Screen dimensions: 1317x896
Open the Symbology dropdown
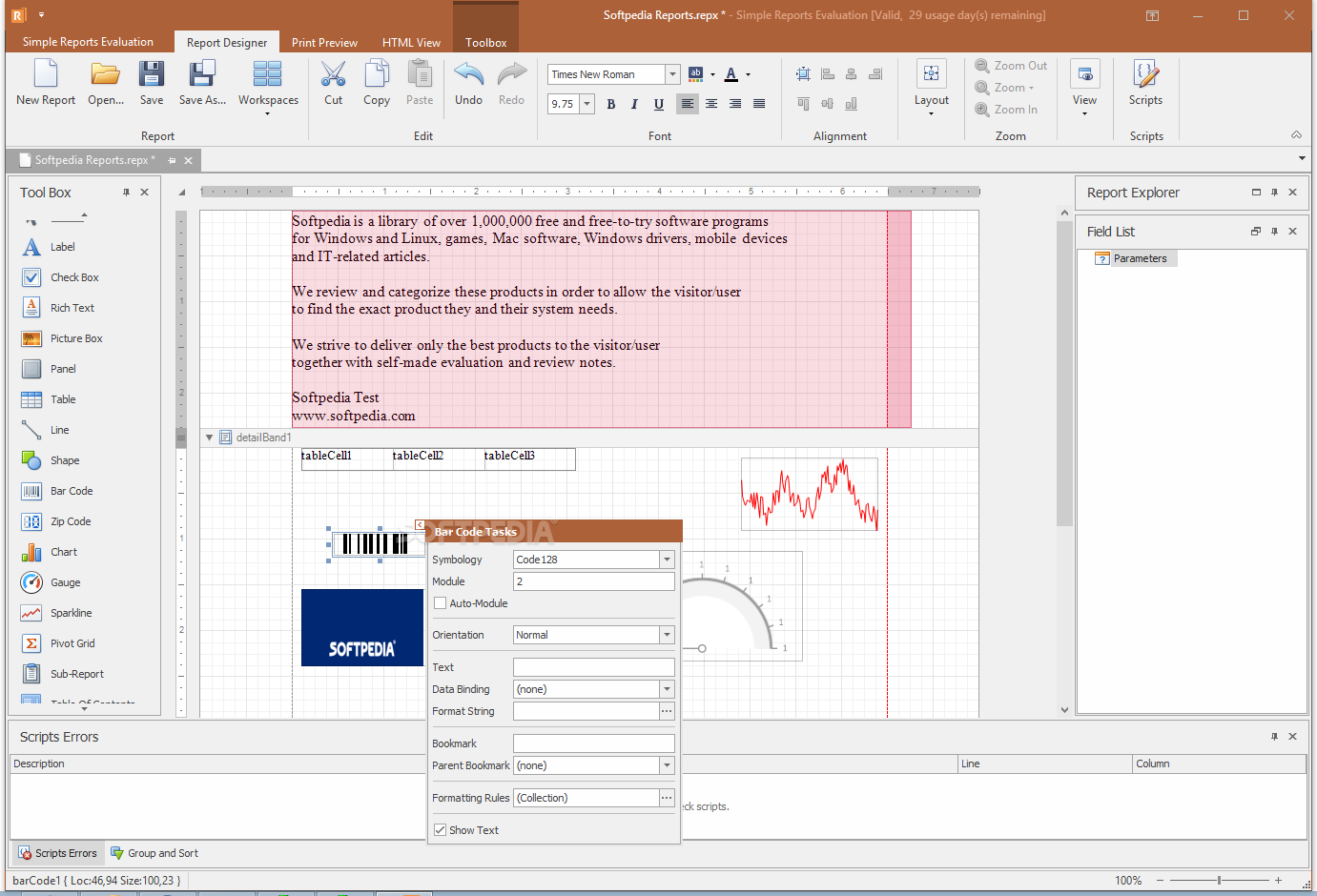pos(667,560)
